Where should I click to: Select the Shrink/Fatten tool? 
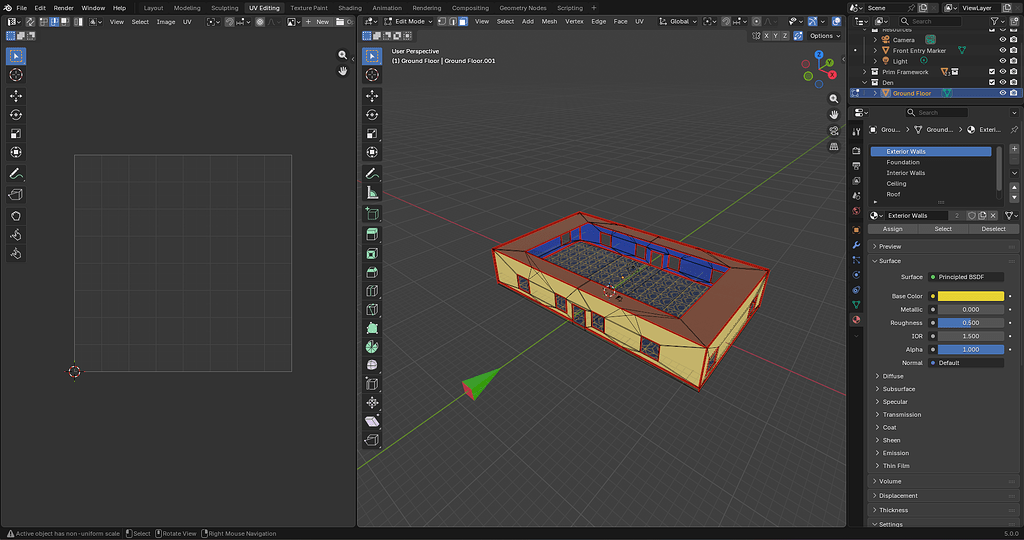click(x=372, y=403)
